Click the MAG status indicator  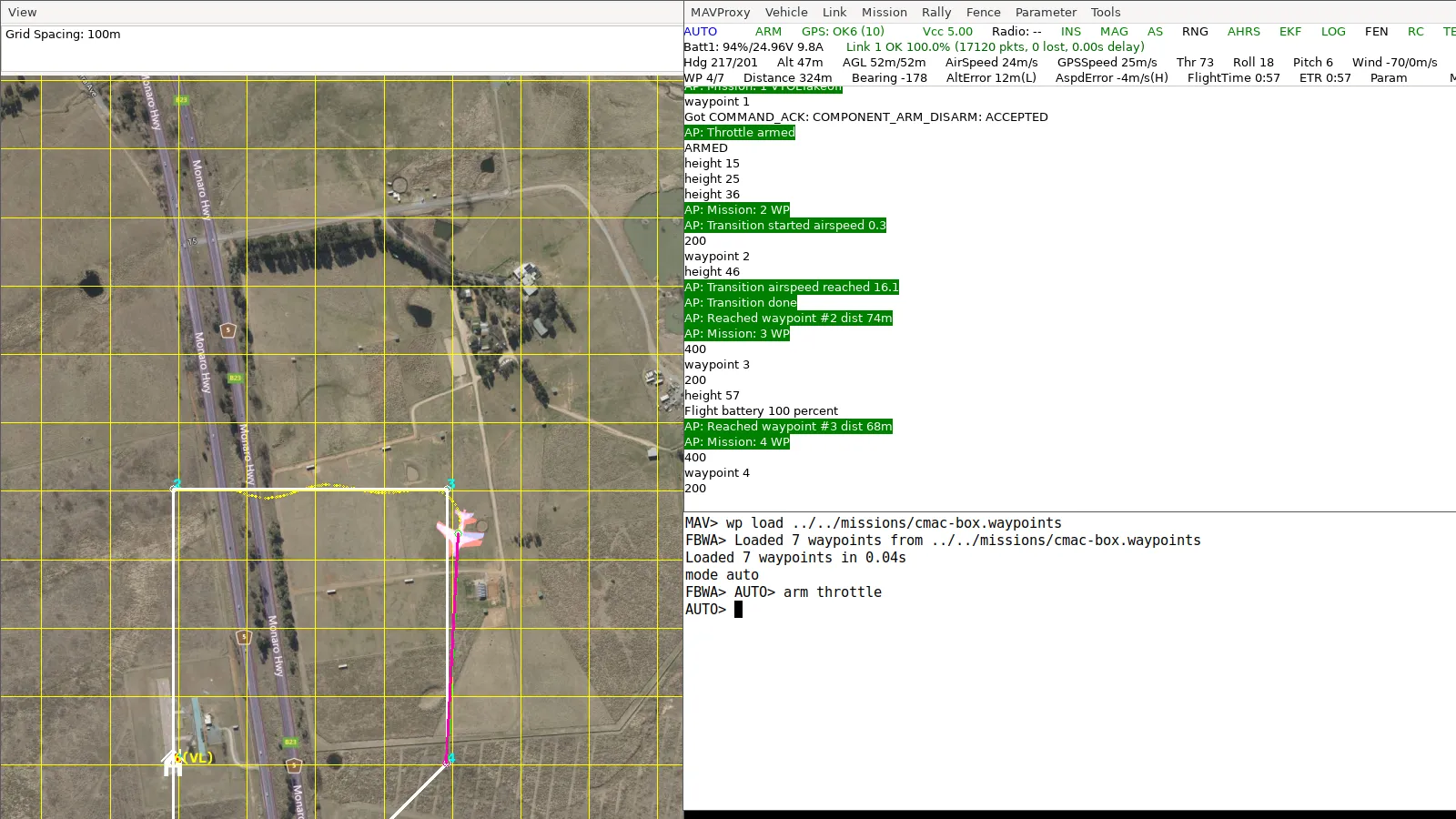(x=1114, y=31)
